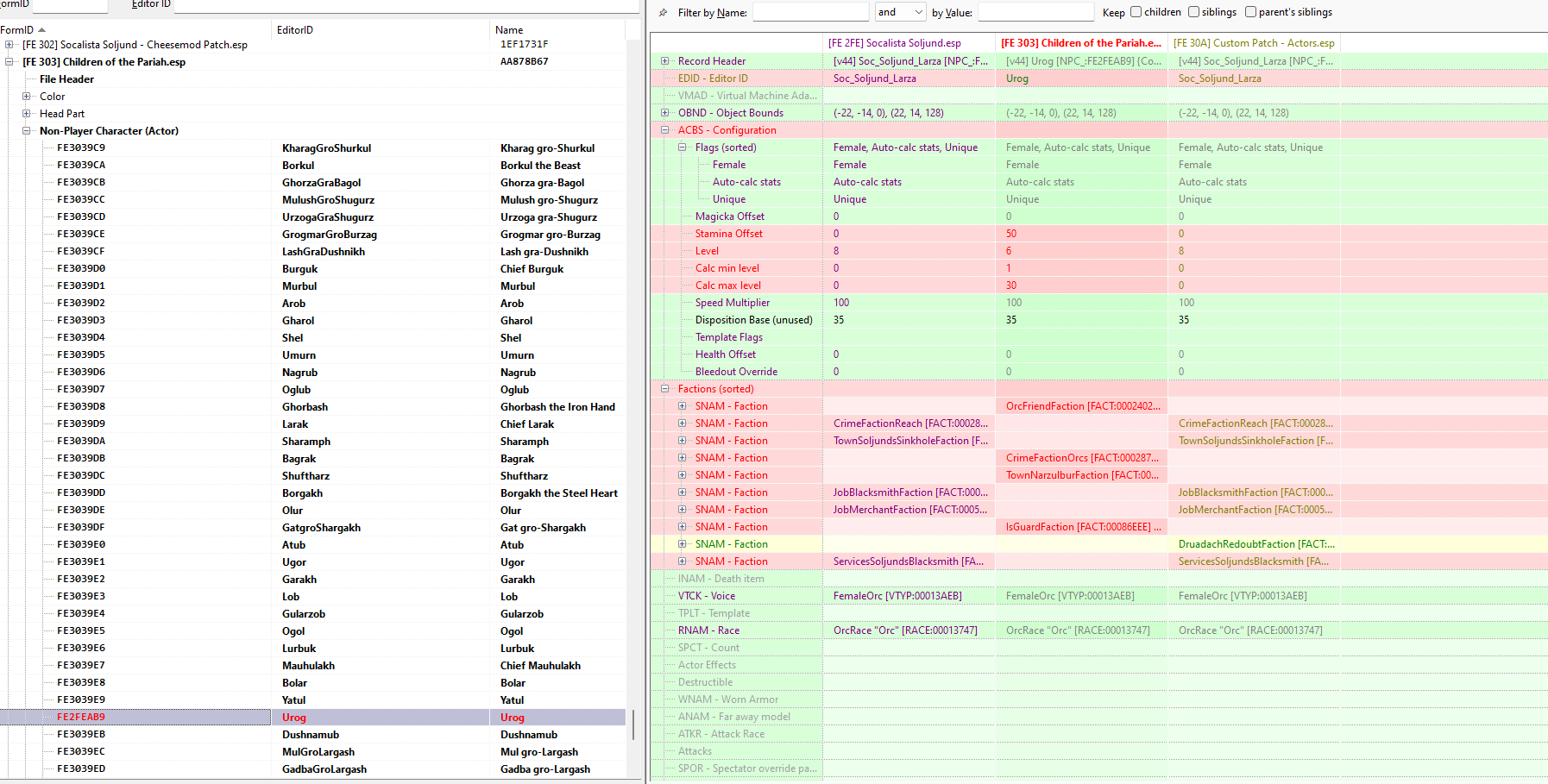Click the Bleedout Override row label
The width and height of the screenshot is (1548, 784).
(x=736, y=372)
